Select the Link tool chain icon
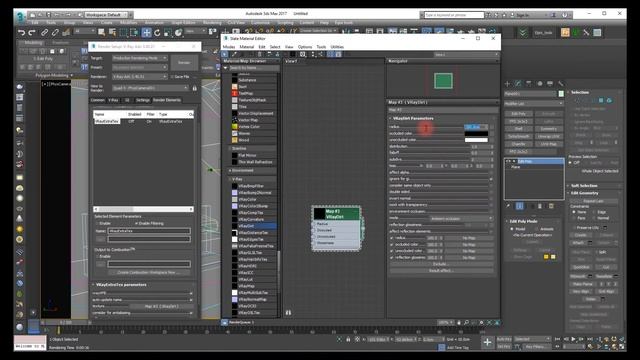This screenshot has width=640, height=360. tap(44, 32)
